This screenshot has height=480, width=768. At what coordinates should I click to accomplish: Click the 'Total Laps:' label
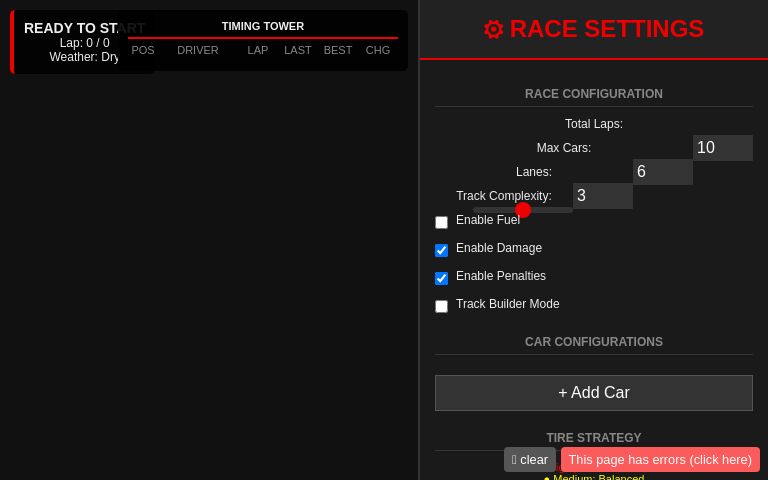(x=594, y=124)
